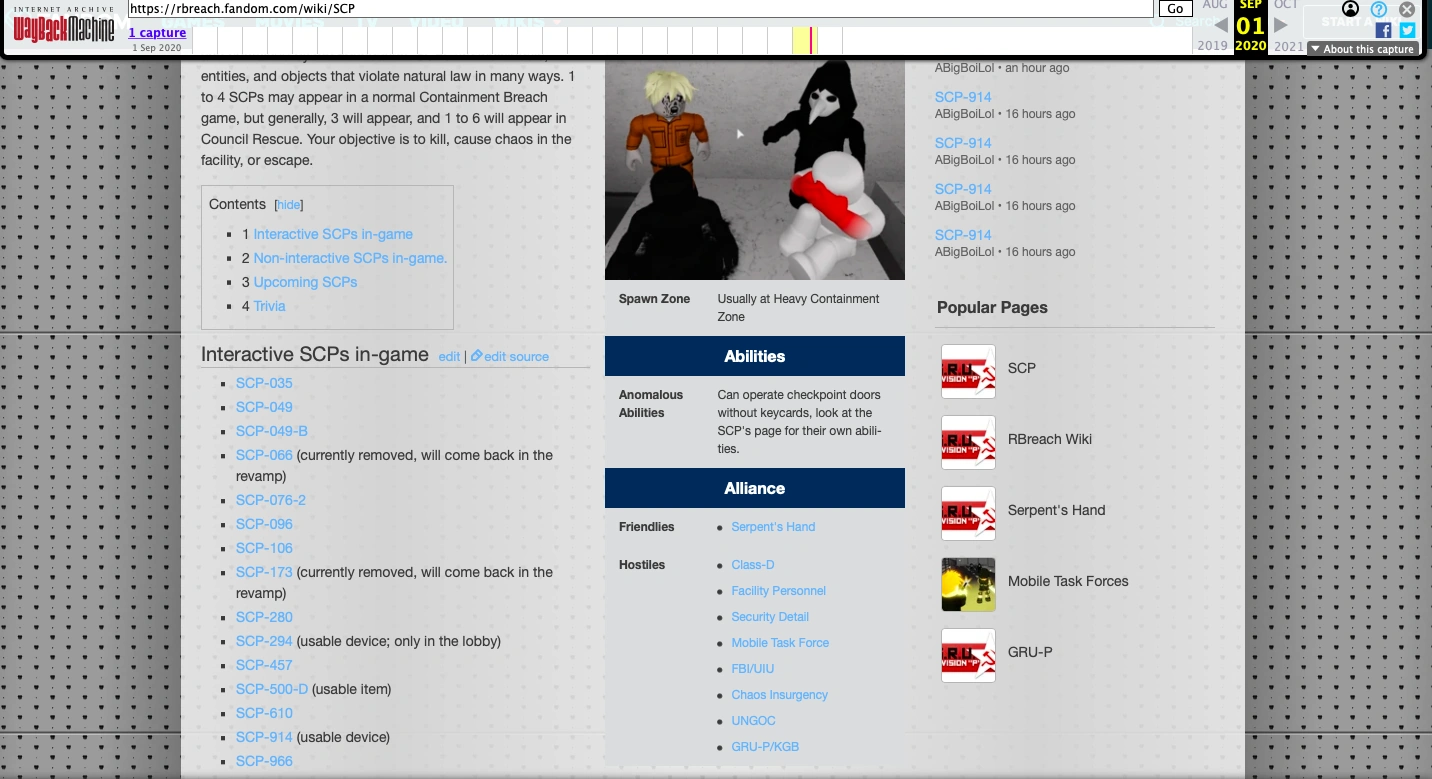Click the link icon beside 'edit source'
Image resolution: width=1432 pixels, height=779 pixels.
[477, 356]
